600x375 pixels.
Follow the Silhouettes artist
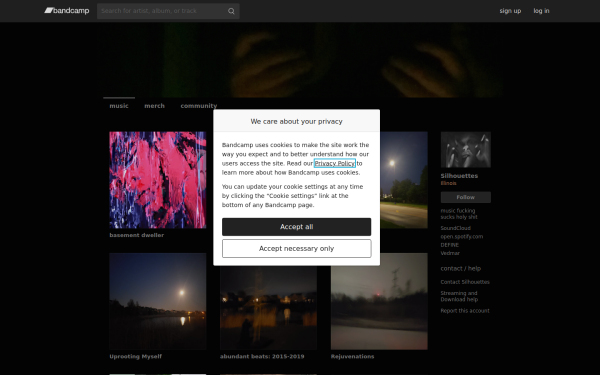tap(466, 197)
